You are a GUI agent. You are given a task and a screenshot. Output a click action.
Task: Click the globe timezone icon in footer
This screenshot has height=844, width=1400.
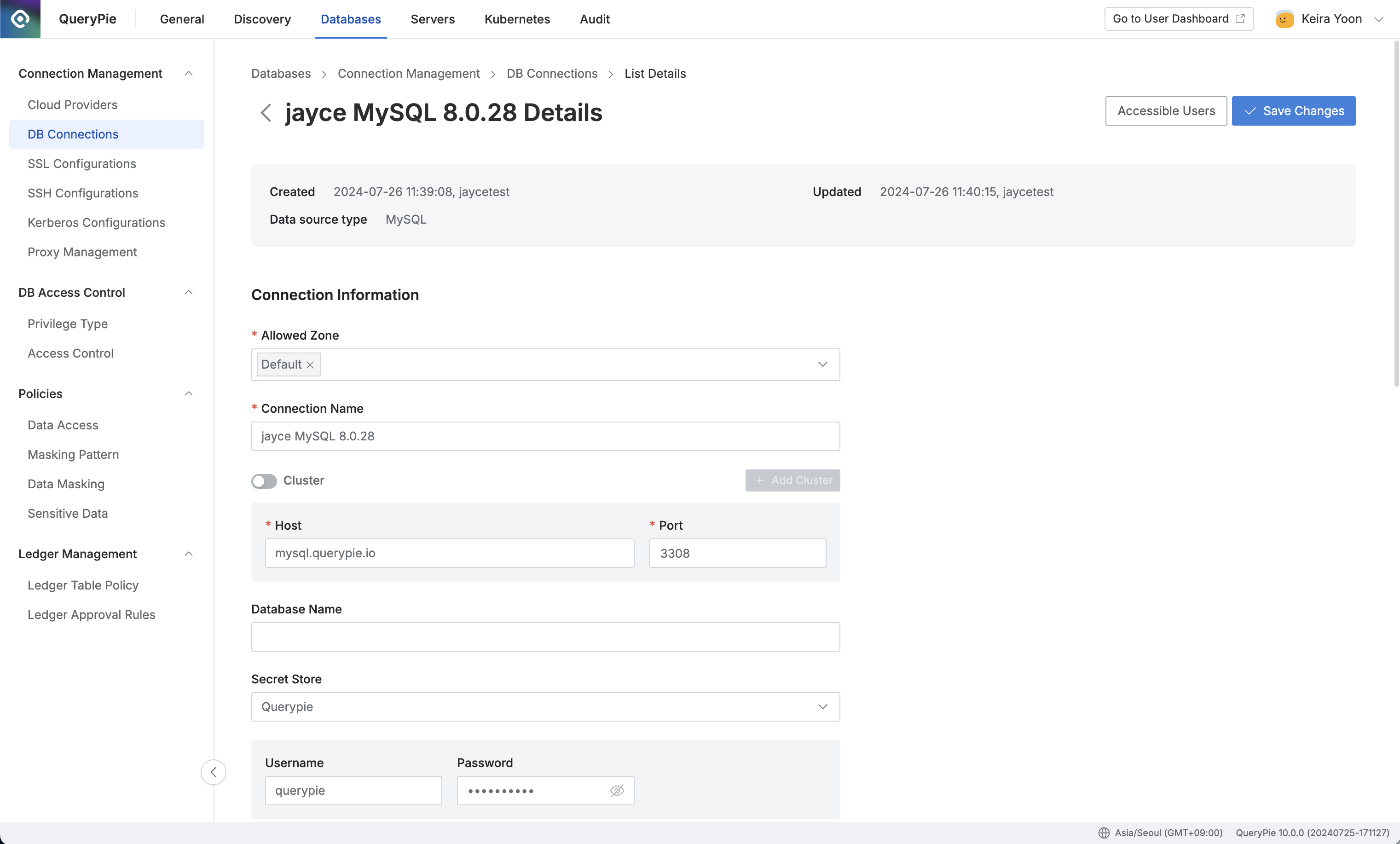pyautogui.click(x=1104, y=832)
